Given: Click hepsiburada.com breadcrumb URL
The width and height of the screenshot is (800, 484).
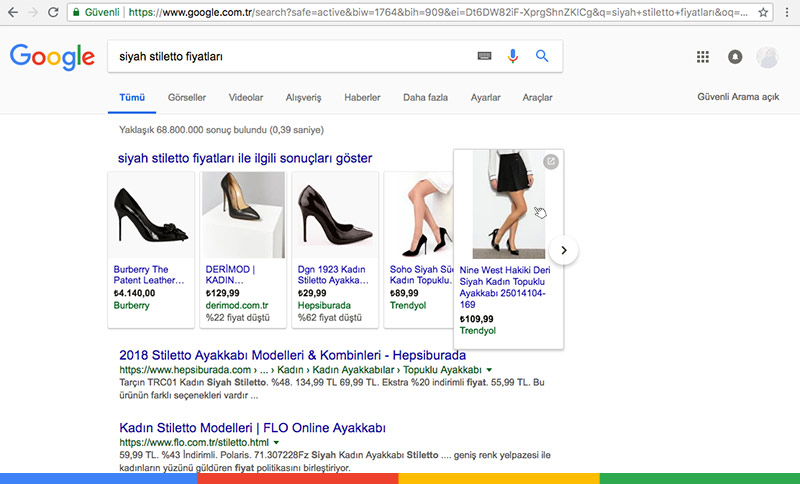Looking at the screenshot, I should coord(301,370).
